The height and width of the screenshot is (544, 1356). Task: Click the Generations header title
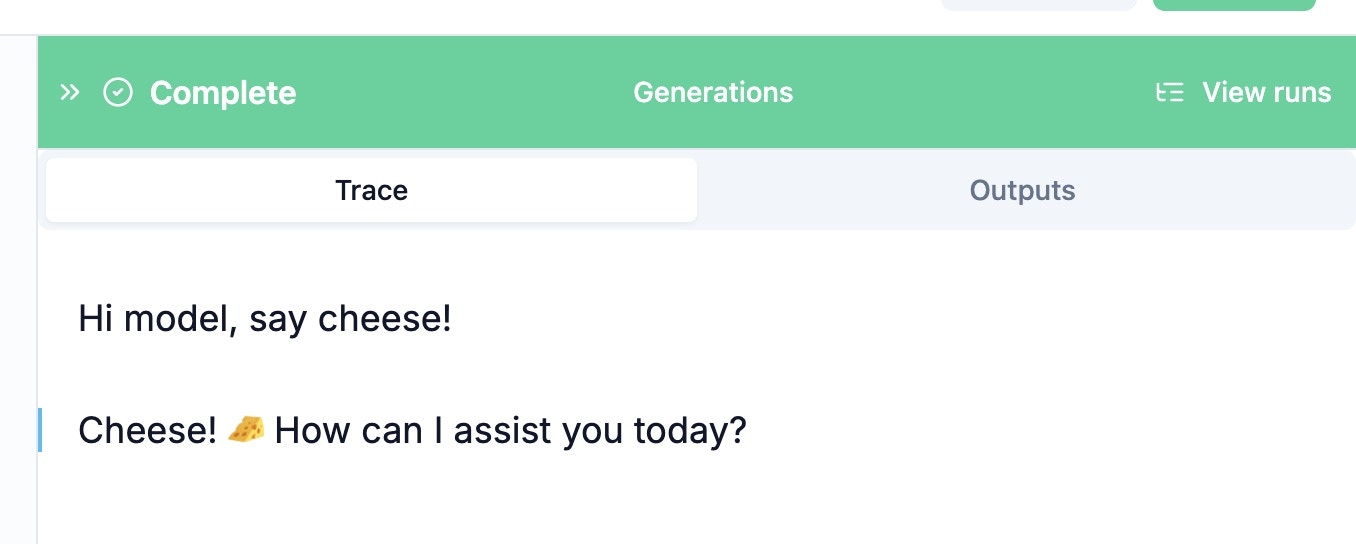click(713, 93)
